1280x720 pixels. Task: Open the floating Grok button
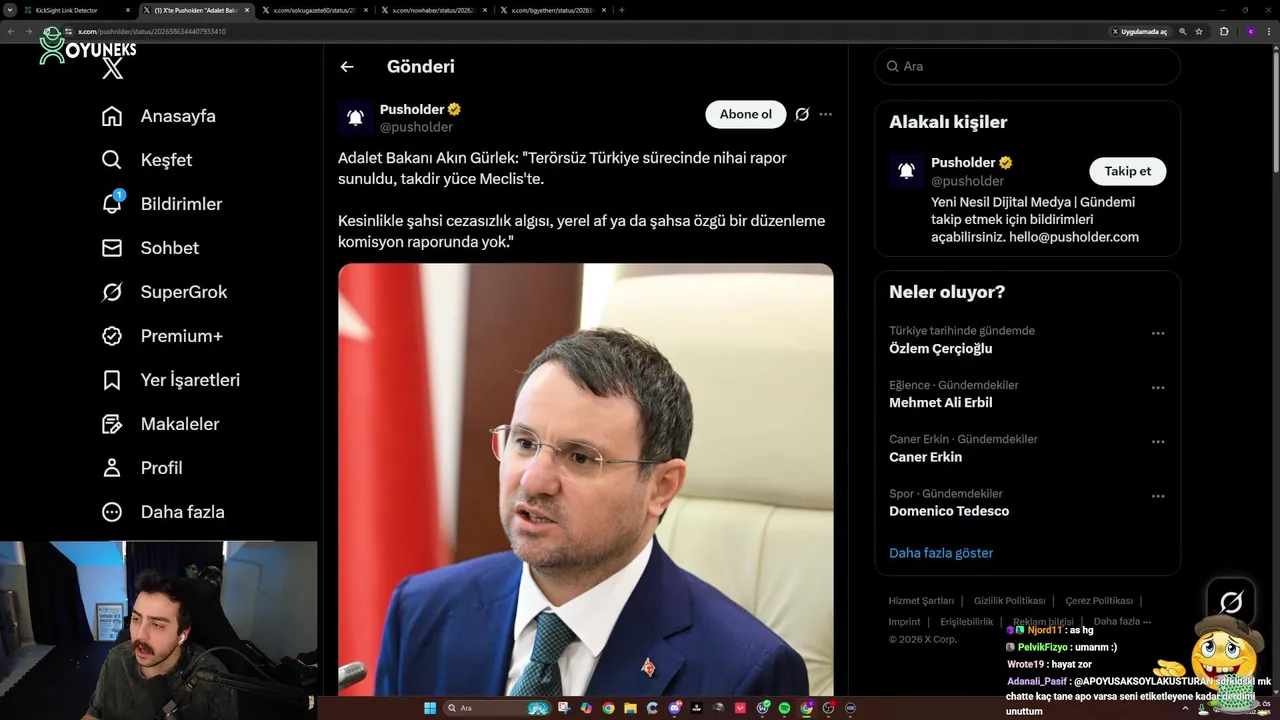click(x=1231, y=602)
